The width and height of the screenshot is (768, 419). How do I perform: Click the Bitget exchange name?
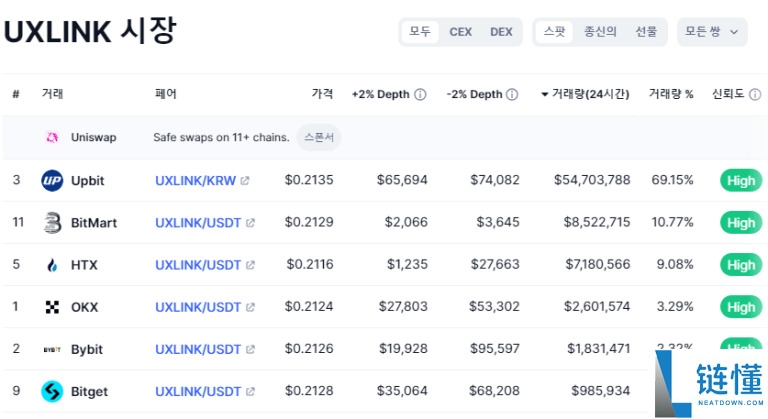coord(89,392)
